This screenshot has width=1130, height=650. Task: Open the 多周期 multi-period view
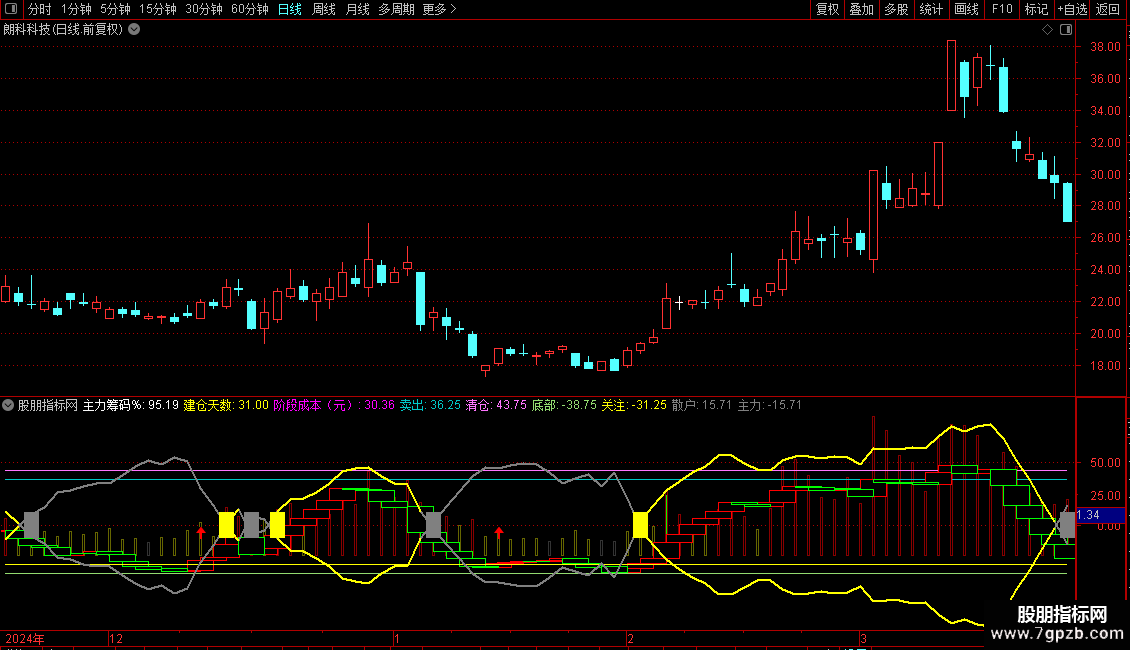click(x=396, y=9)
